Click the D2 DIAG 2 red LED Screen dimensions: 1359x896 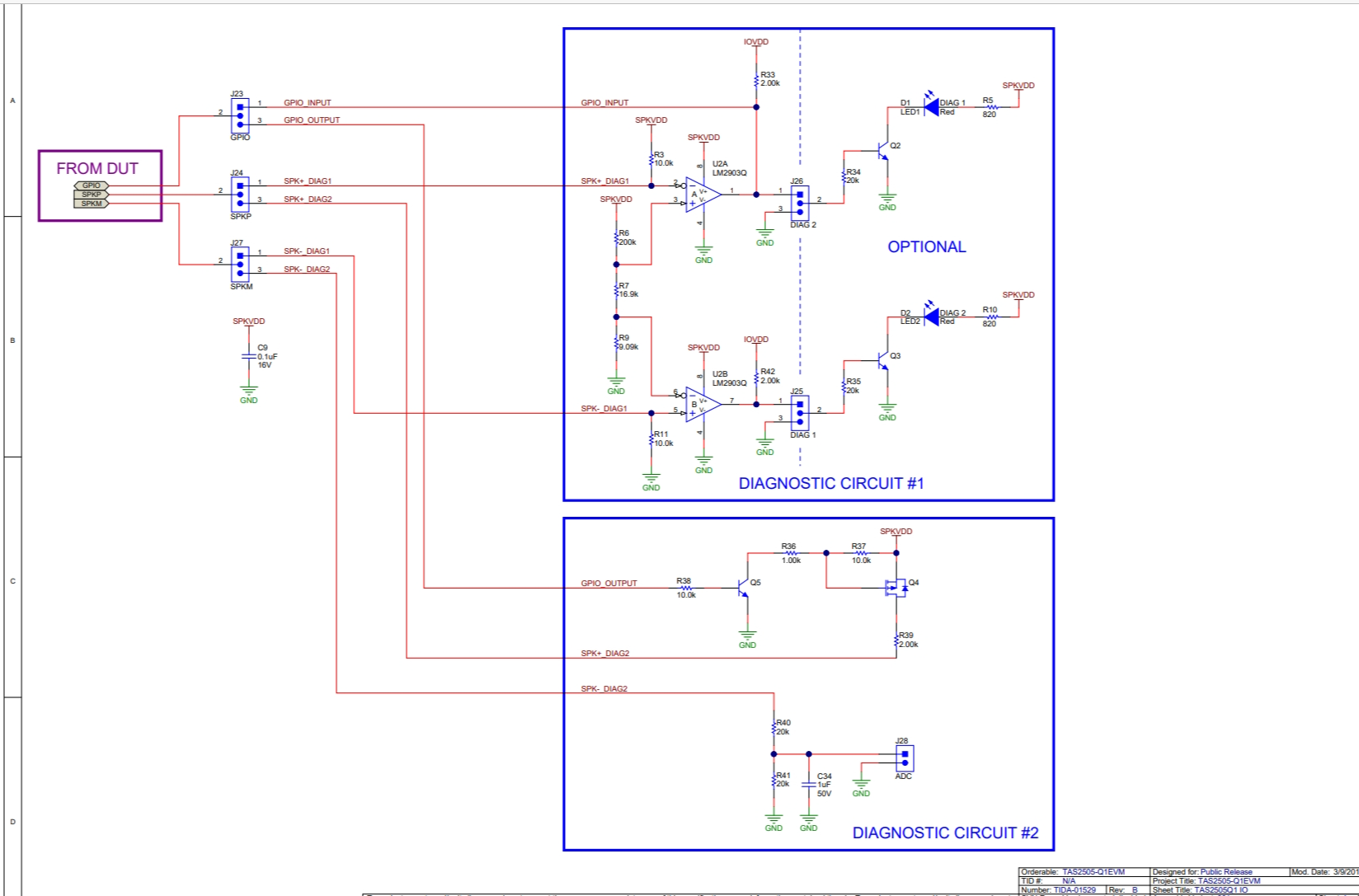(932, 316)
